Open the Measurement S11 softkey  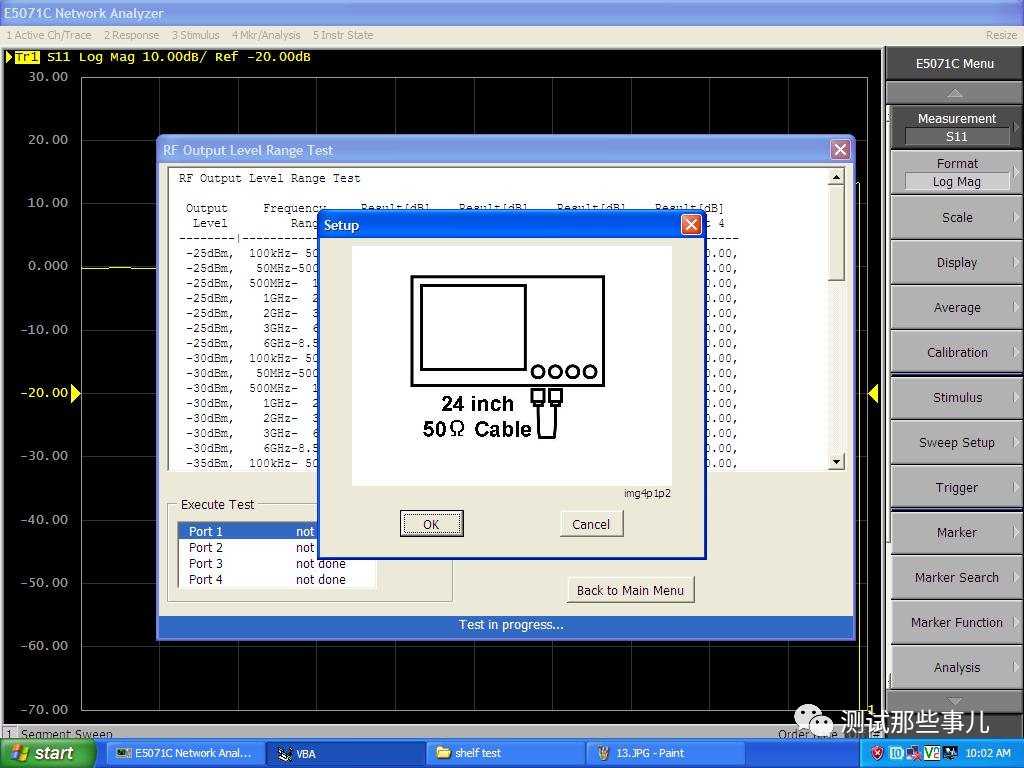(x=956, y=127)
